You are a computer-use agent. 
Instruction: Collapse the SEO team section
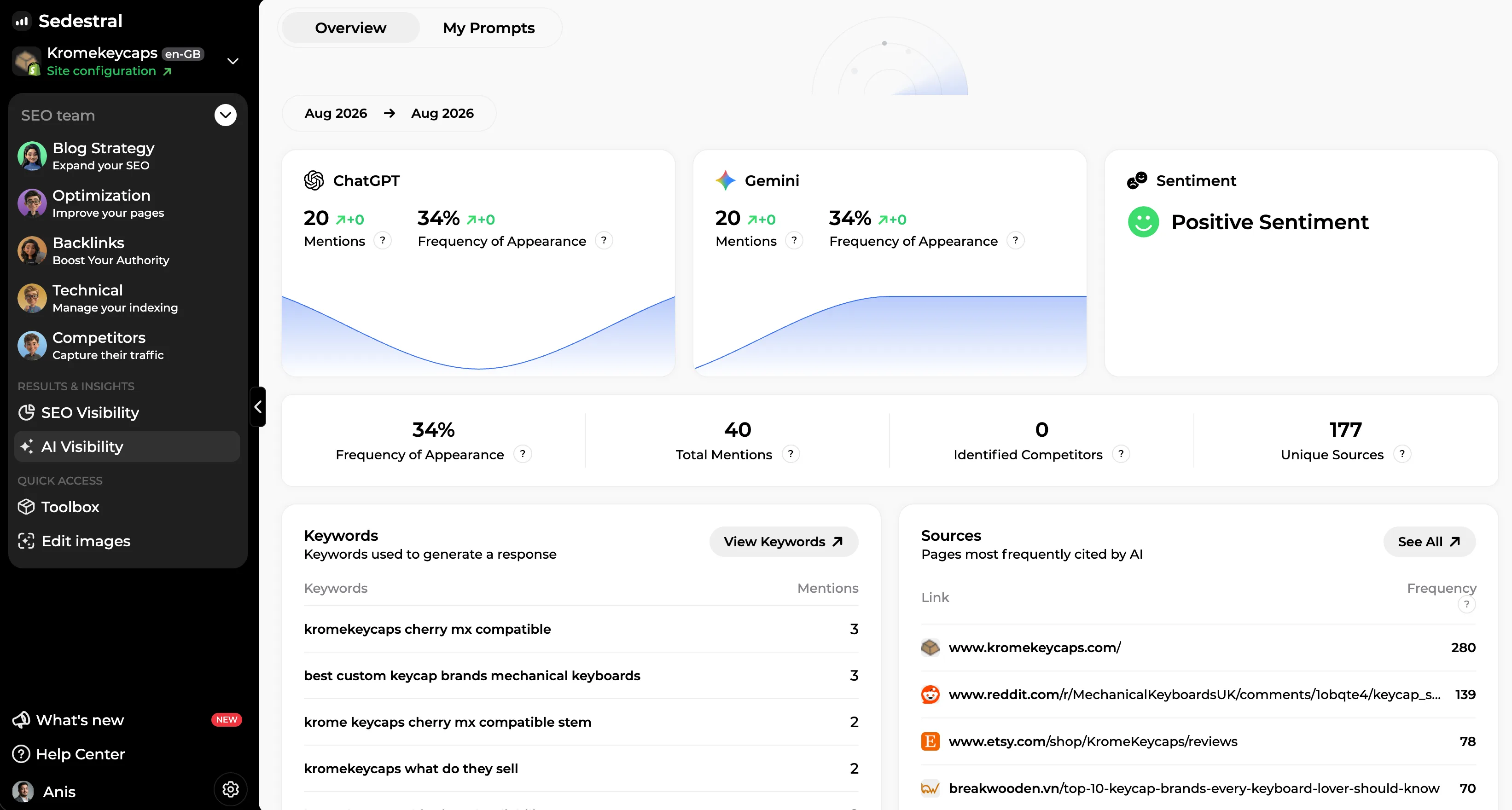click(226, 115)
